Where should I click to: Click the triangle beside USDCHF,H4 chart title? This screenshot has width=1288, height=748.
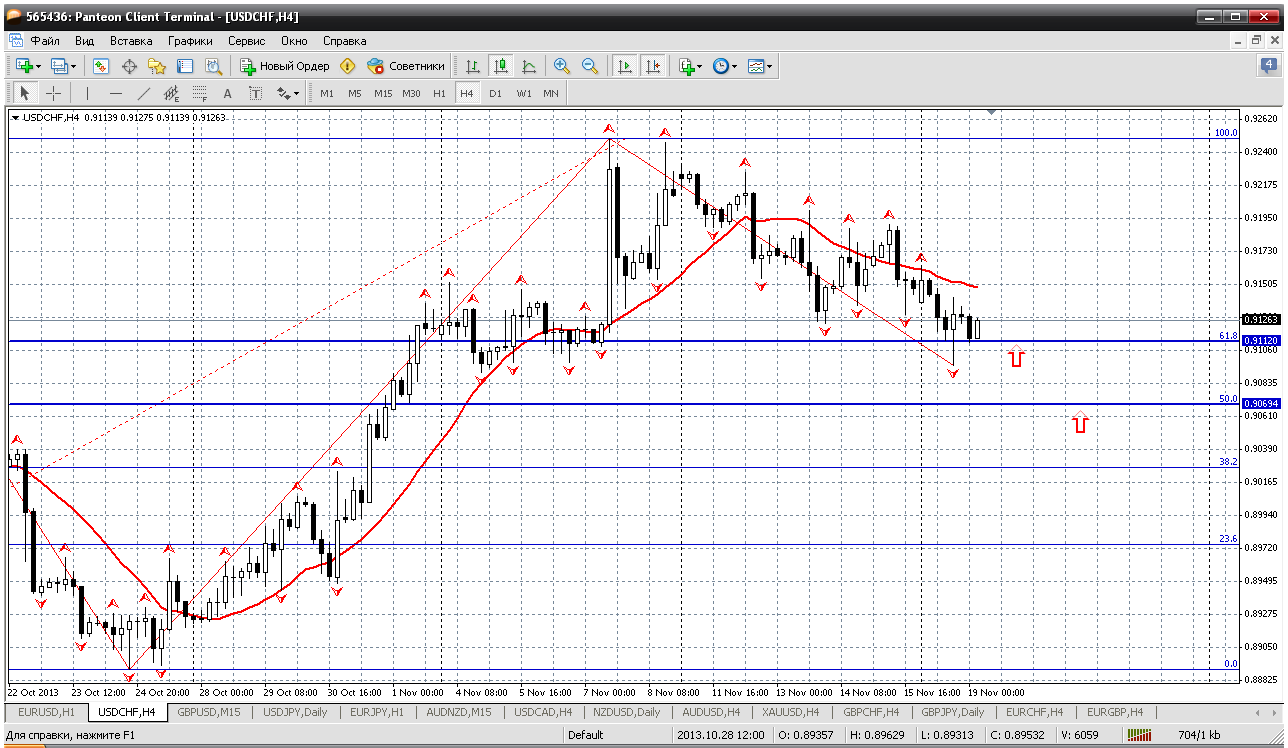(x=15, y=117)
